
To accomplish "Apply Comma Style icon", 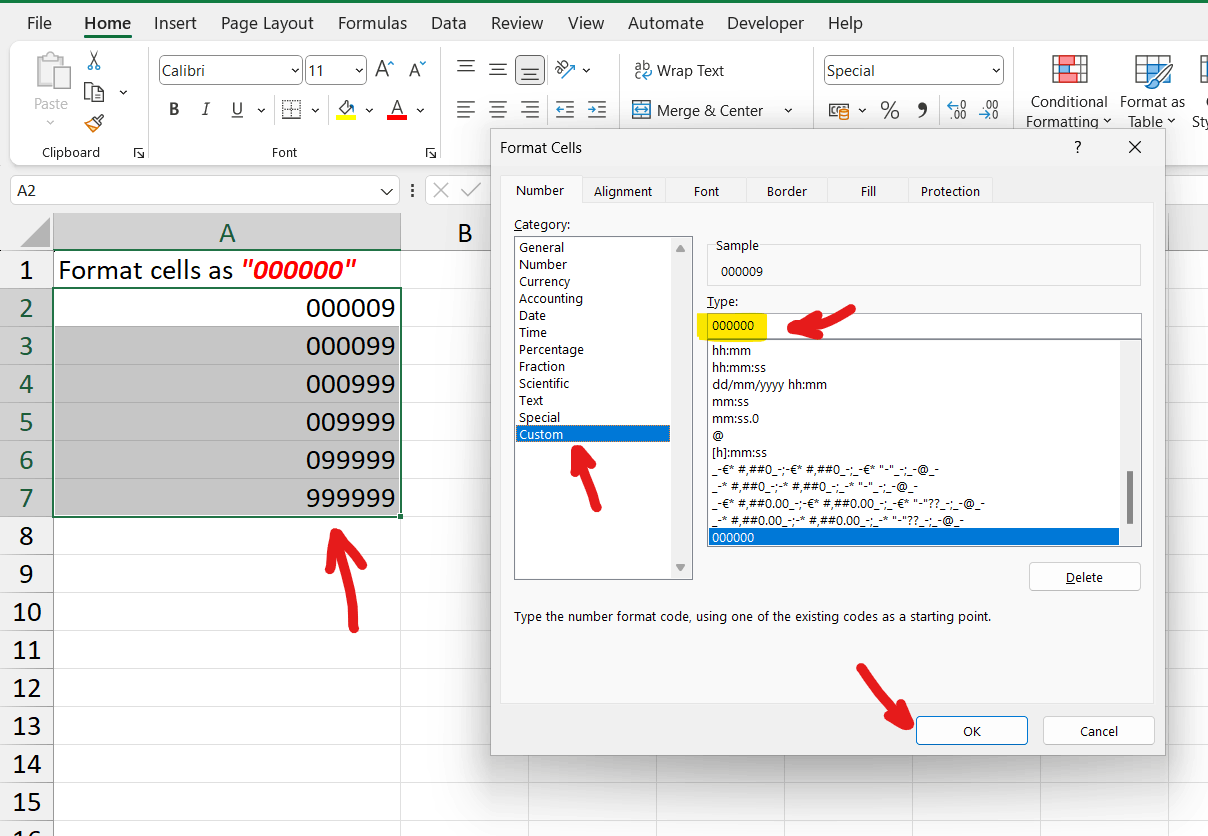I will (x=922, y=110).
